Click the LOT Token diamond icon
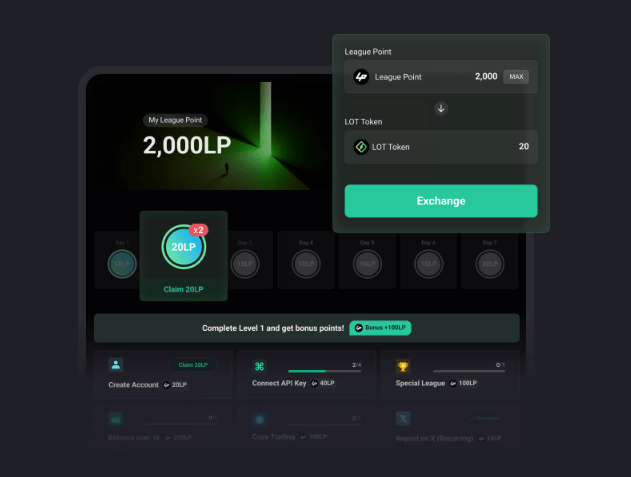Screen dimensions: 631x477 point(361,147)
